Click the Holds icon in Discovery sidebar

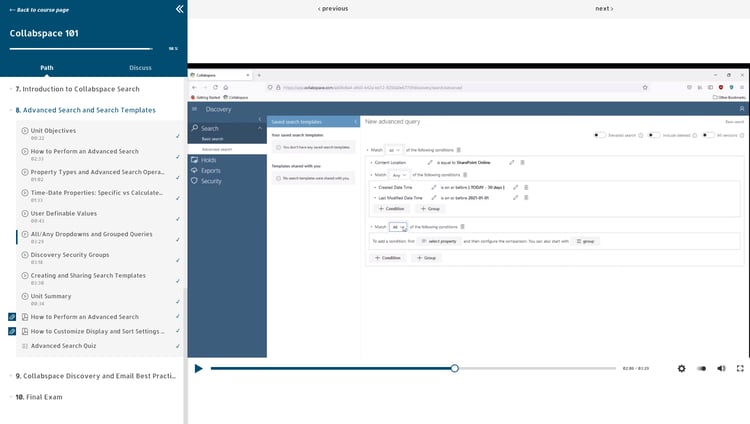click(x=194, y=160)
